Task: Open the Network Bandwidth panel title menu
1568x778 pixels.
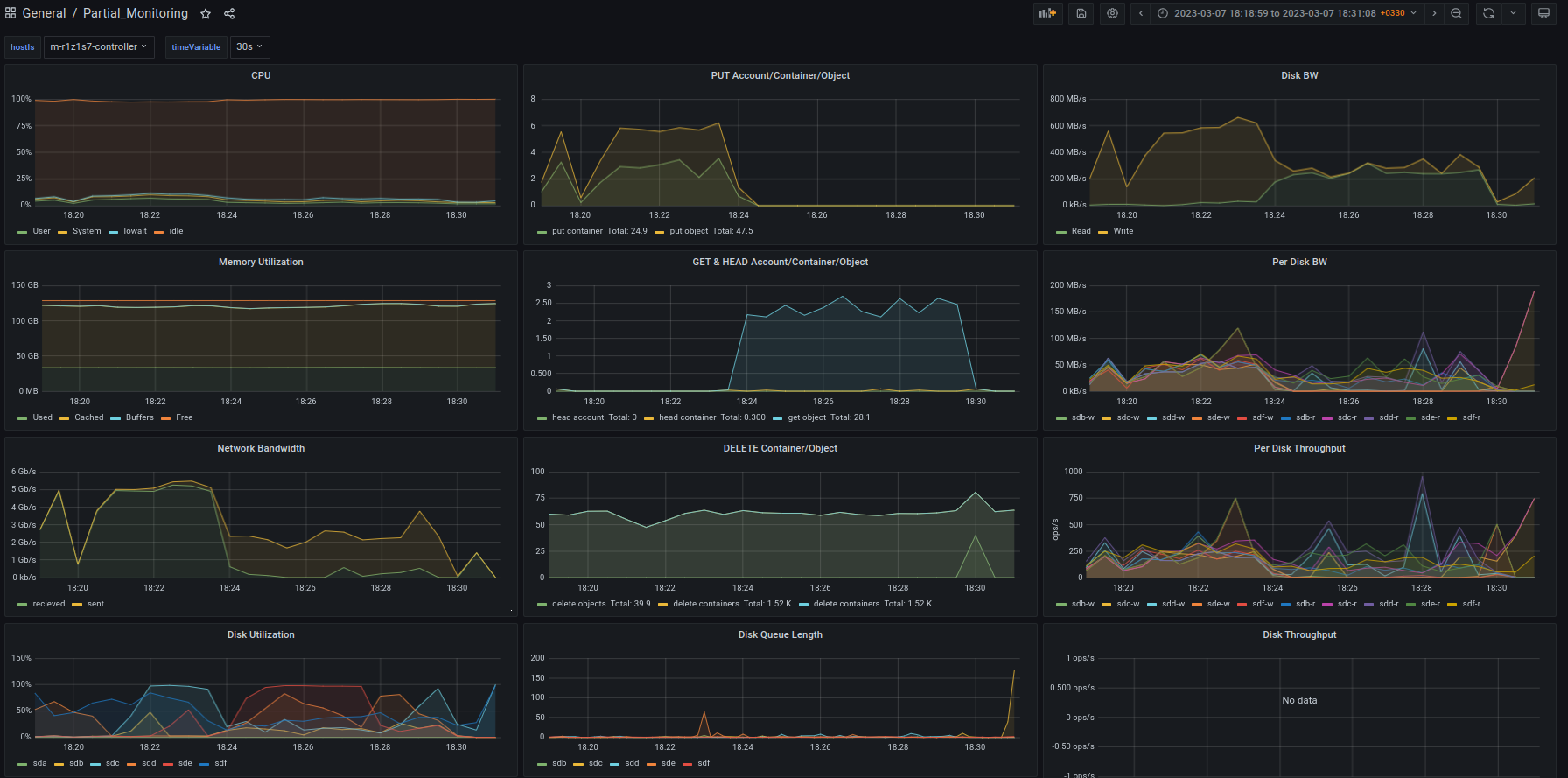Action: click(261, 448)
